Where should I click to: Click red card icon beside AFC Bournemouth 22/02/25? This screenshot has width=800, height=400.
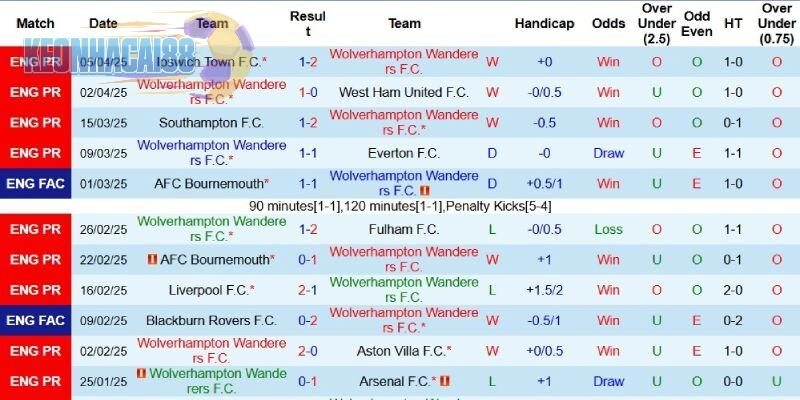pyautogui.click(x=152, y=259)
